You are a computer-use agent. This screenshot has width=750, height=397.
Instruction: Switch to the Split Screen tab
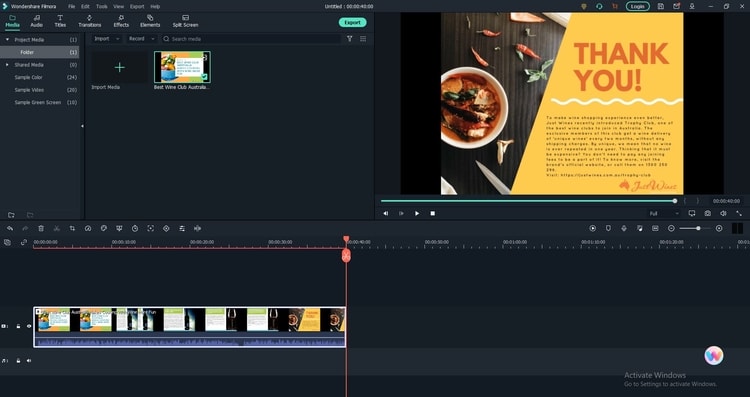coord(185,21)
